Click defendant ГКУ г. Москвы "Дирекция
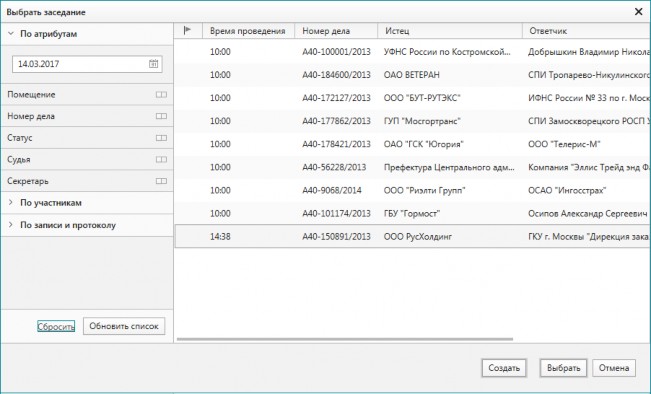 coord(589,237)
